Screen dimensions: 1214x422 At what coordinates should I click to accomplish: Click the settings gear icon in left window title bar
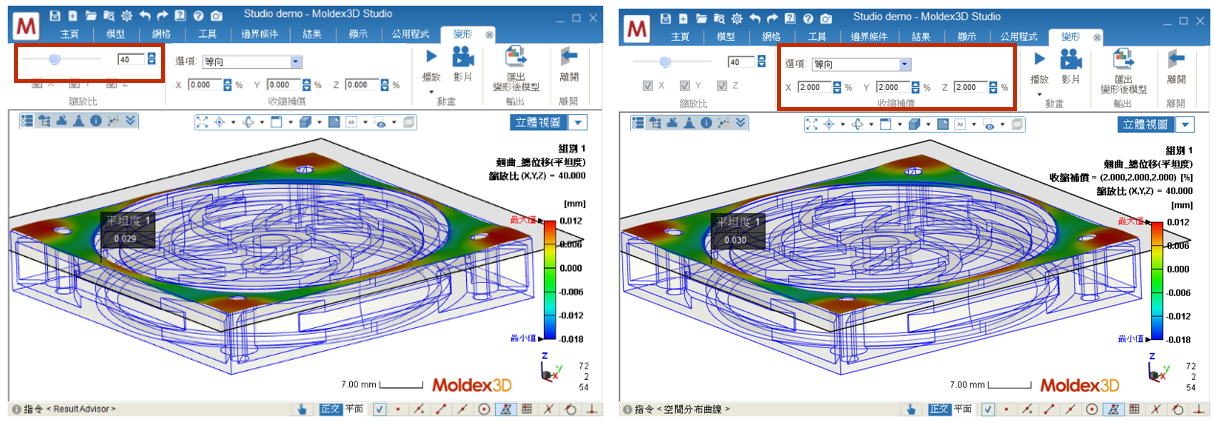point(126,17)
